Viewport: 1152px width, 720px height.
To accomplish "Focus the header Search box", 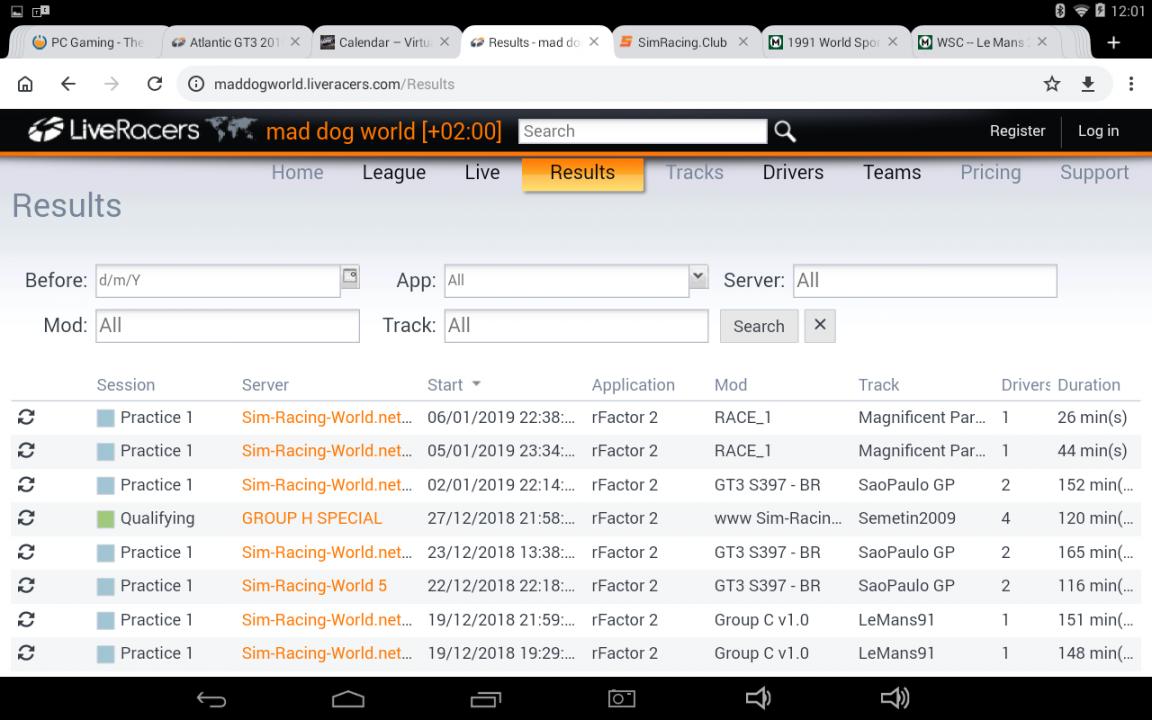I will click(x=643, y=132).
